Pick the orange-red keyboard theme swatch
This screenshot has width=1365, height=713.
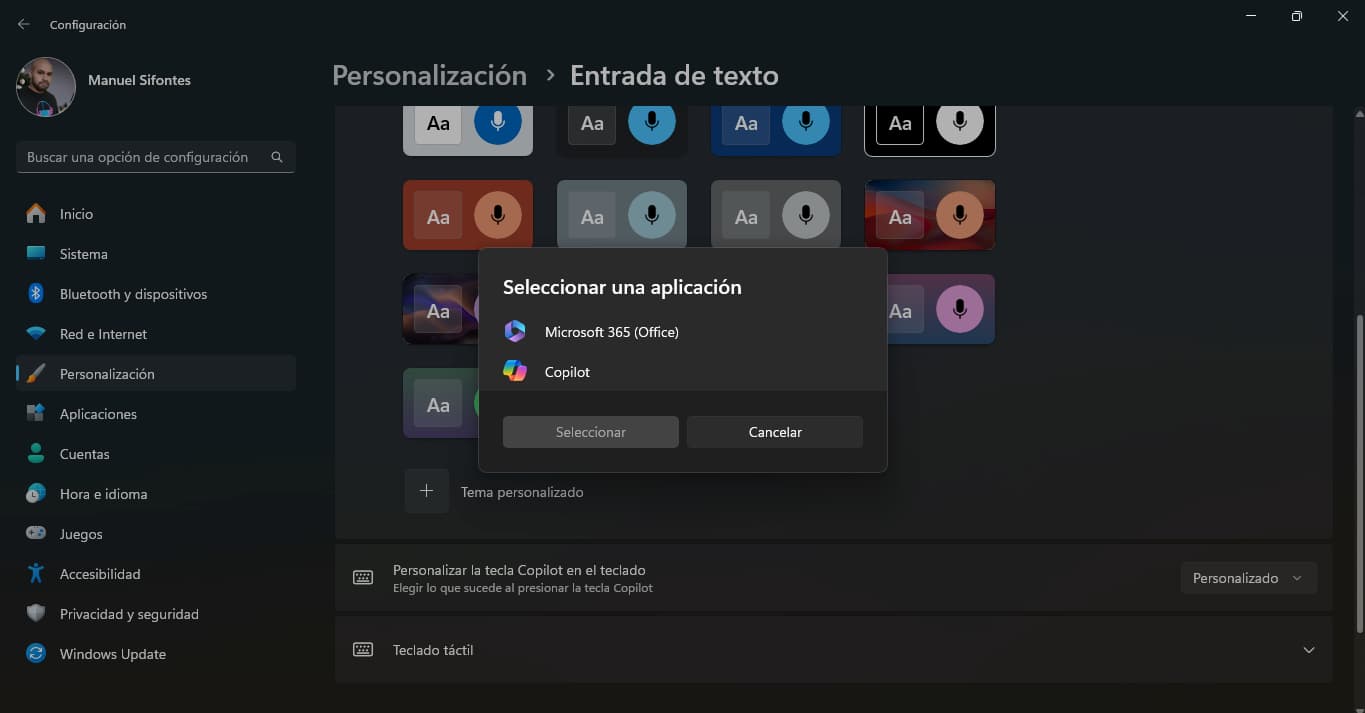tap(467, 216)
